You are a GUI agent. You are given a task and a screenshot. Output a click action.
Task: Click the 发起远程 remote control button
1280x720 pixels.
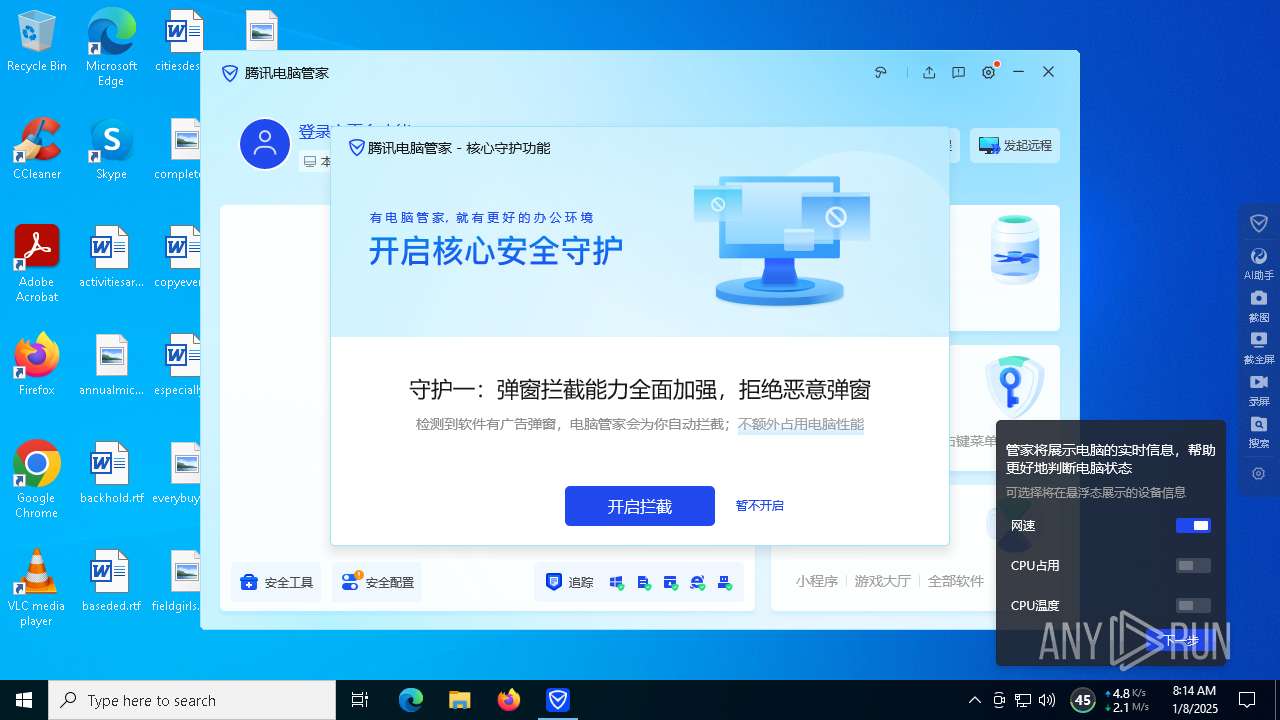[1015, 146]
